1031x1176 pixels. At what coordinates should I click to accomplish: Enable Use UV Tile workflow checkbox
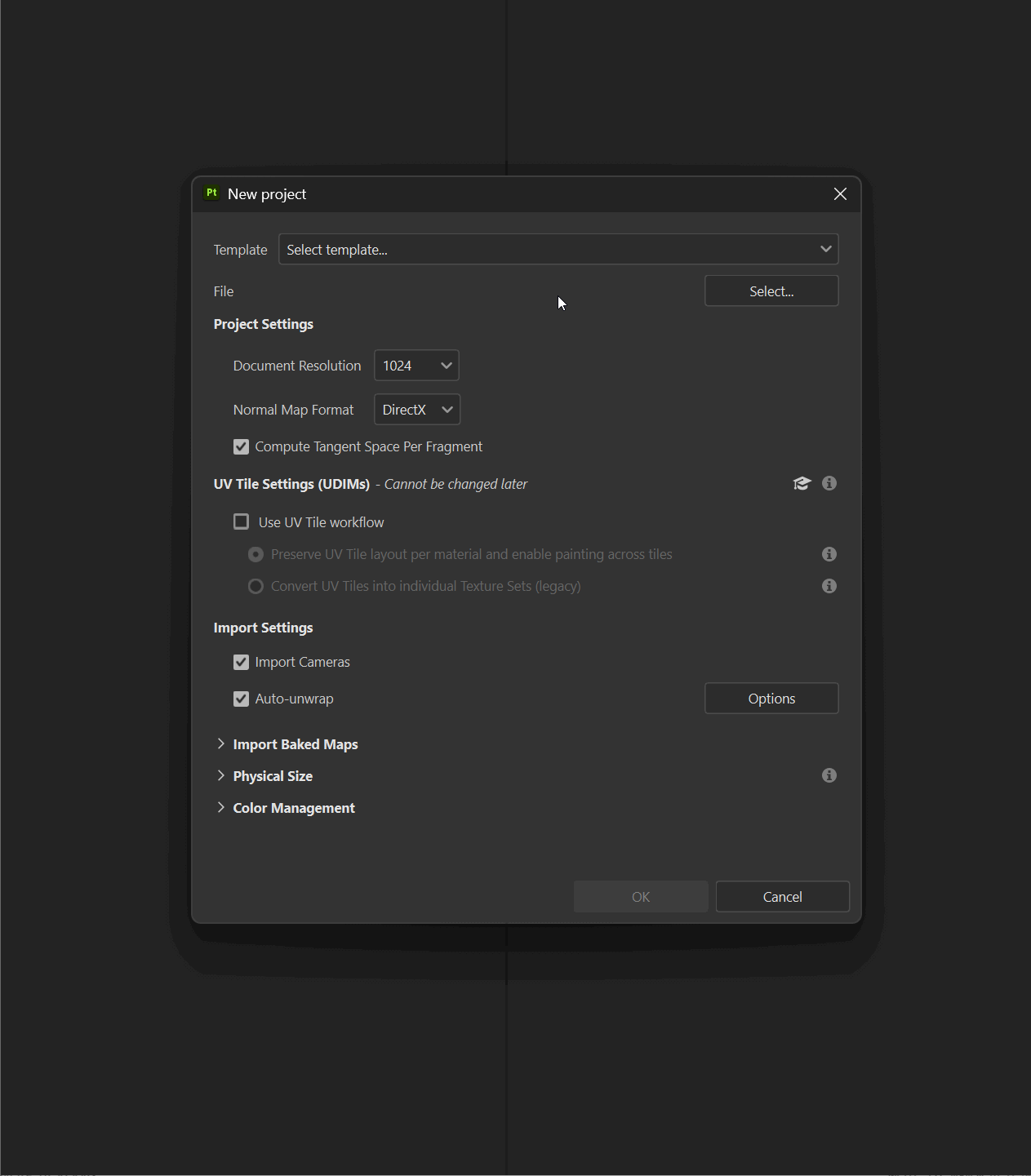click(x=241, y=522)
